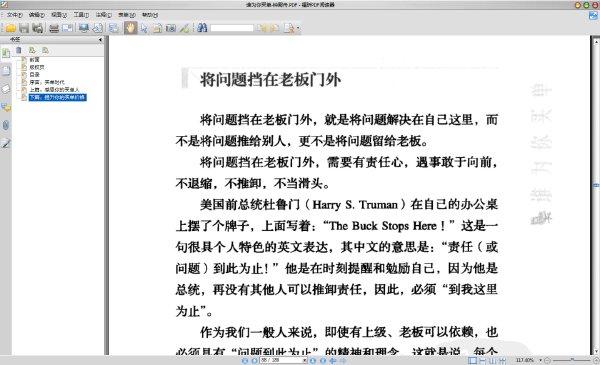Click the zoom slider handle

tap(572, 360)
